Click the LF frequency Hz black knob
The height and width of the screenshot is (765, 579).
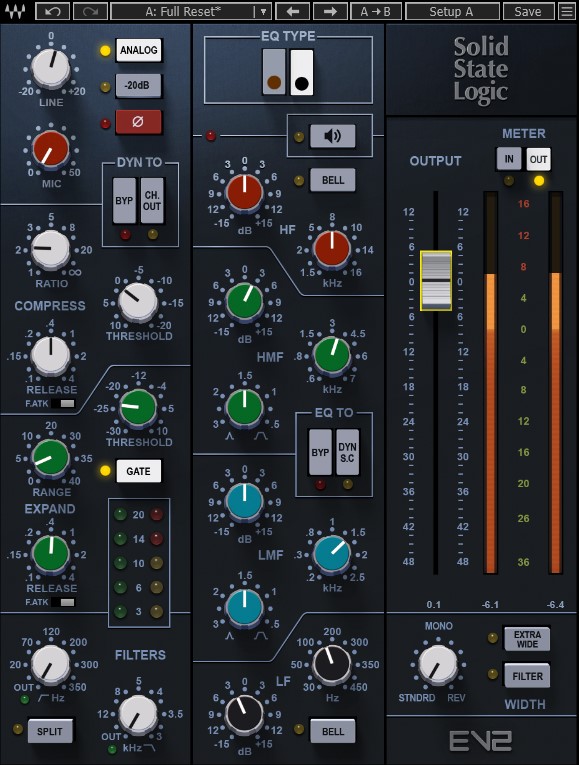click(332, 664)
